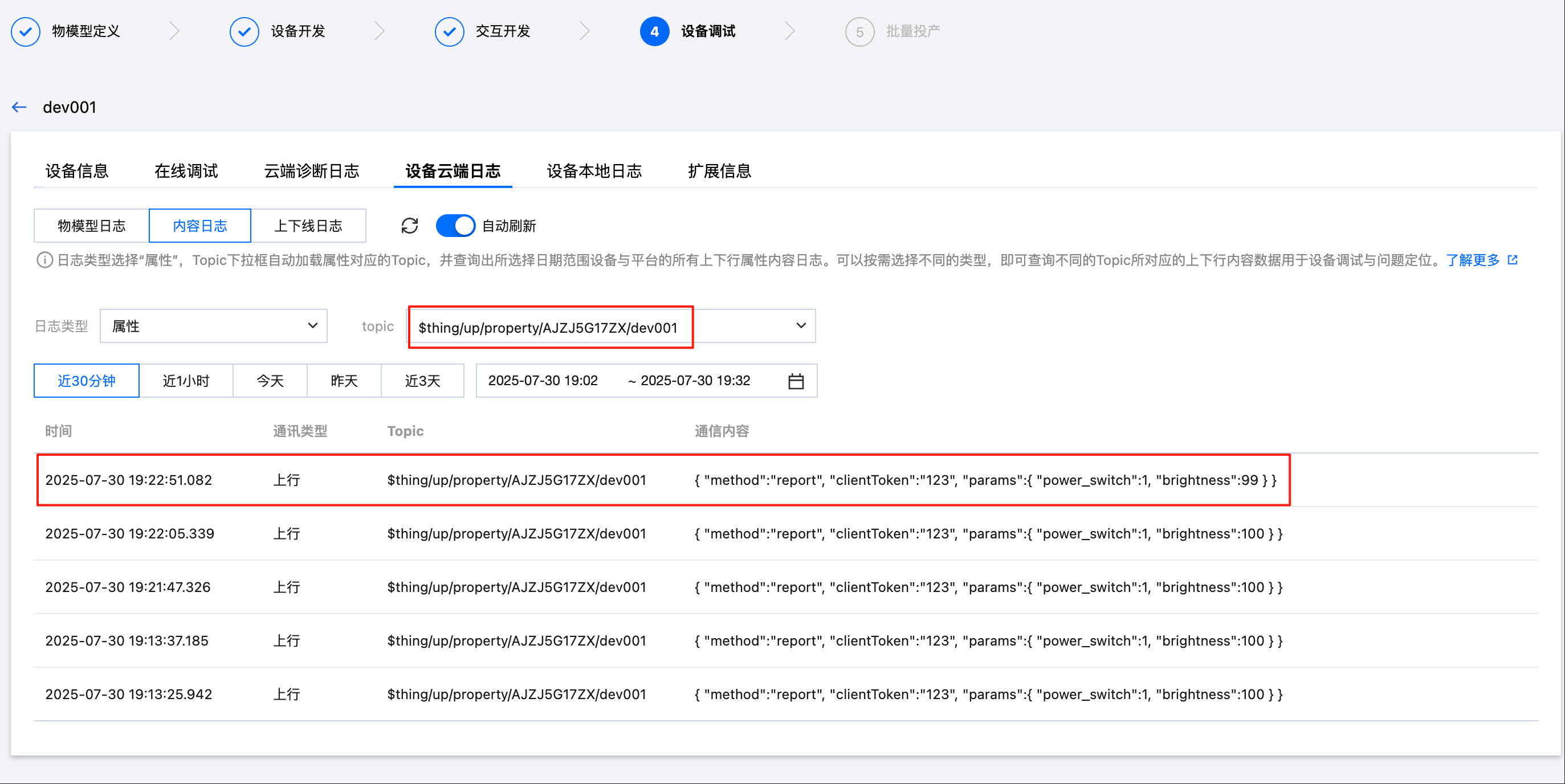The image size is (1565, 784).
Task: Click the 物模型定义 step checkmark icon
Action: point(26,31)
